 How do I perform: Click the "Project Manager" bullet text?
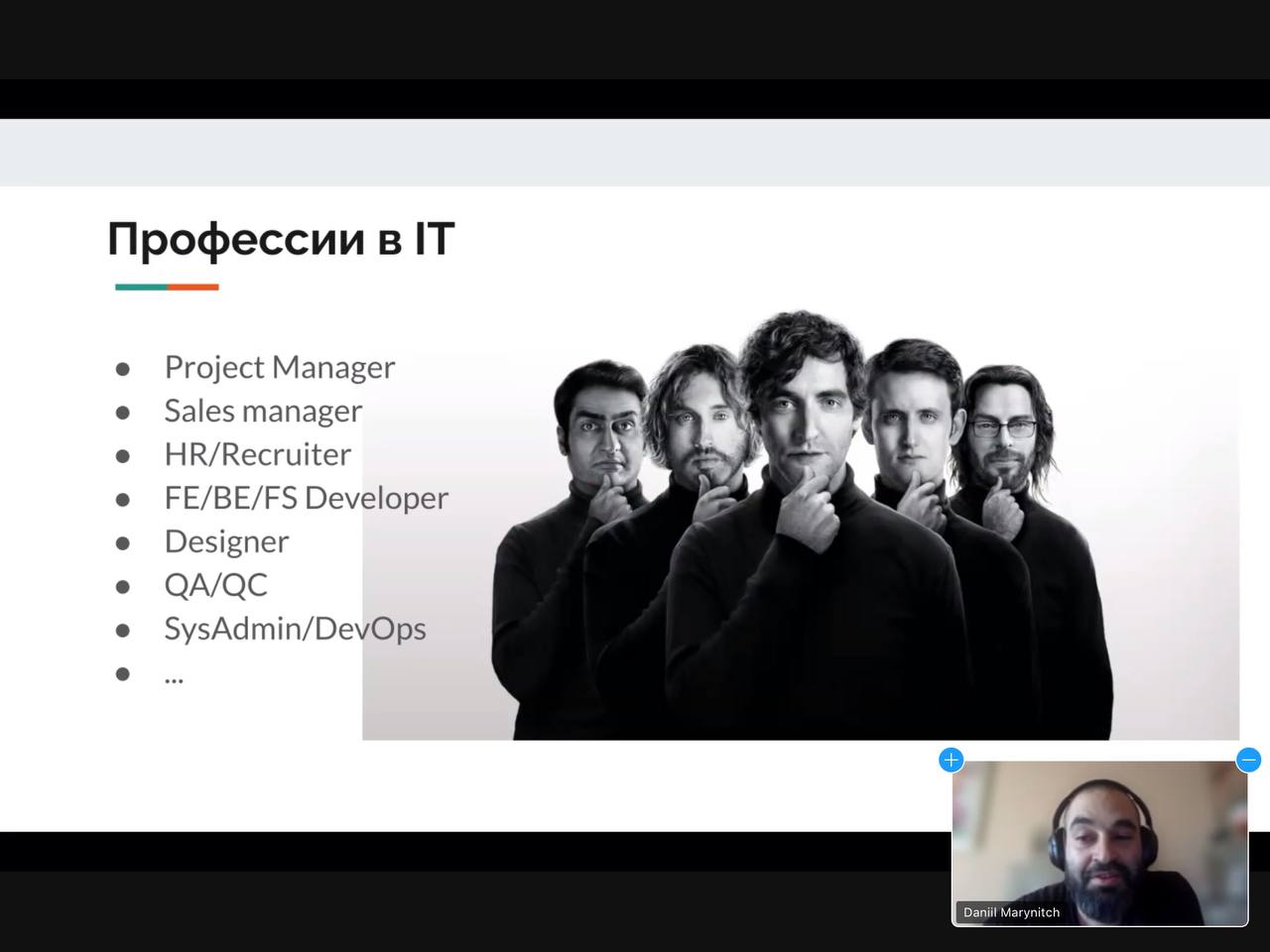point(280,367)
